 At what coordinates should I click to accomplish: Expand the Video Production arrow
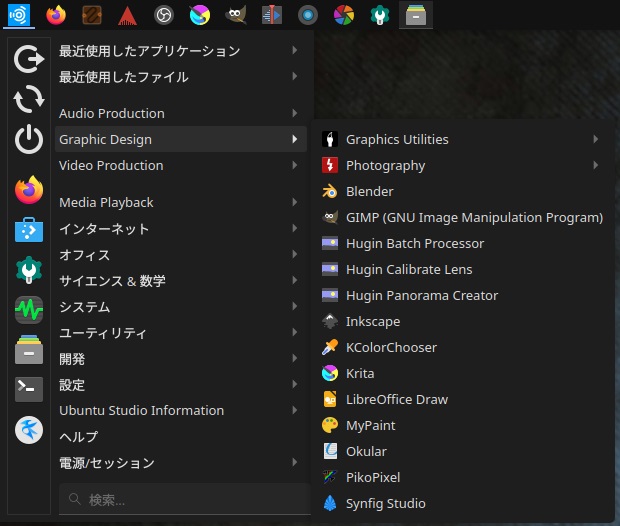[x=295, y=165]
